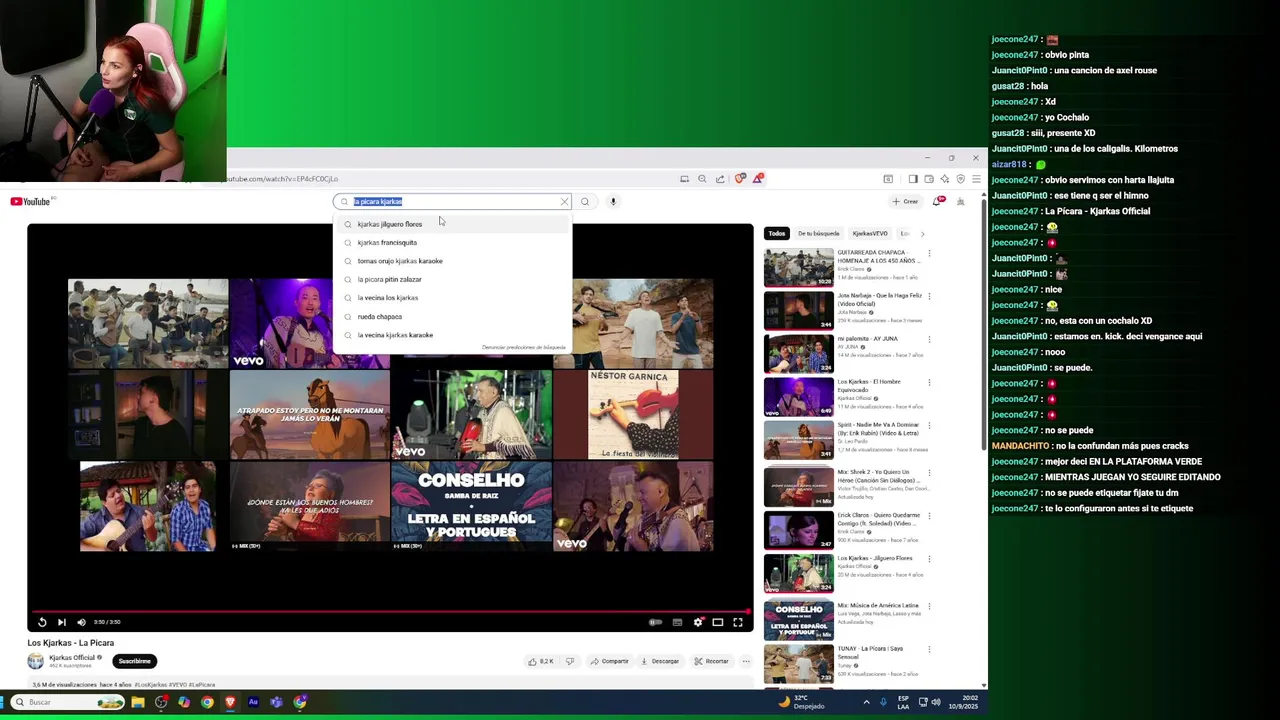Like the video (8,2 K)
The image size is (1280, 720).
point(540,661)
